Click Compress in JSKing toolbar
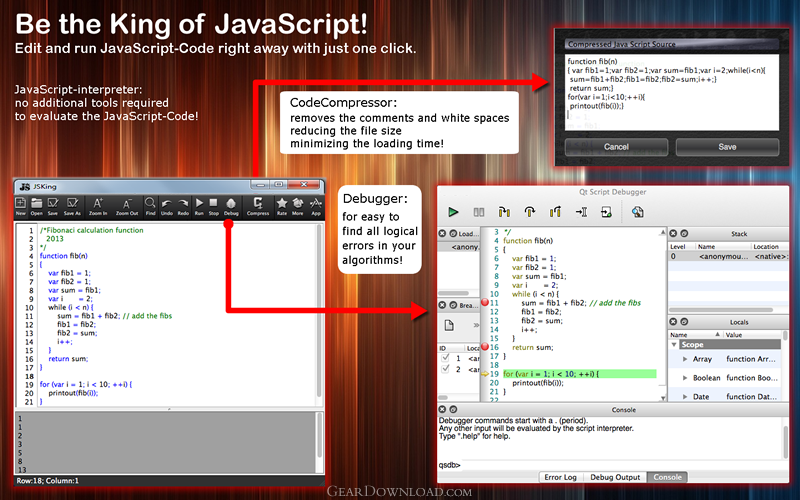The width and height of the screenshot is (800, 500). coord(258,206)
